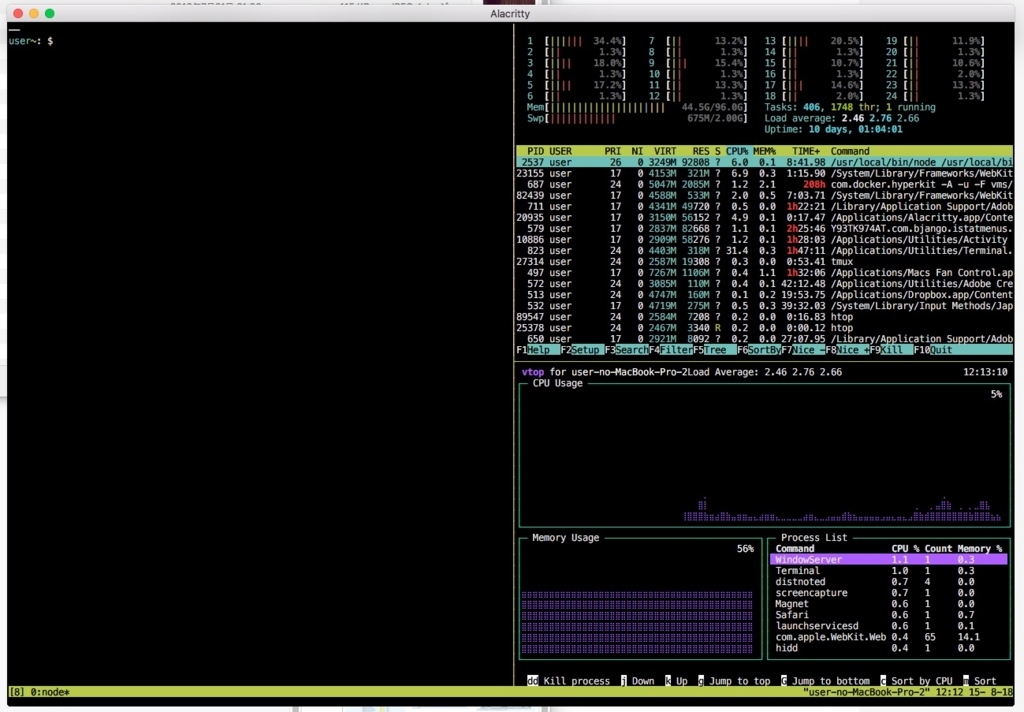Image resolution: width=1024 pixels, height=712 pixels.
Task: Click the yellow minimize button of Alacritty
Action: point(34,13)
